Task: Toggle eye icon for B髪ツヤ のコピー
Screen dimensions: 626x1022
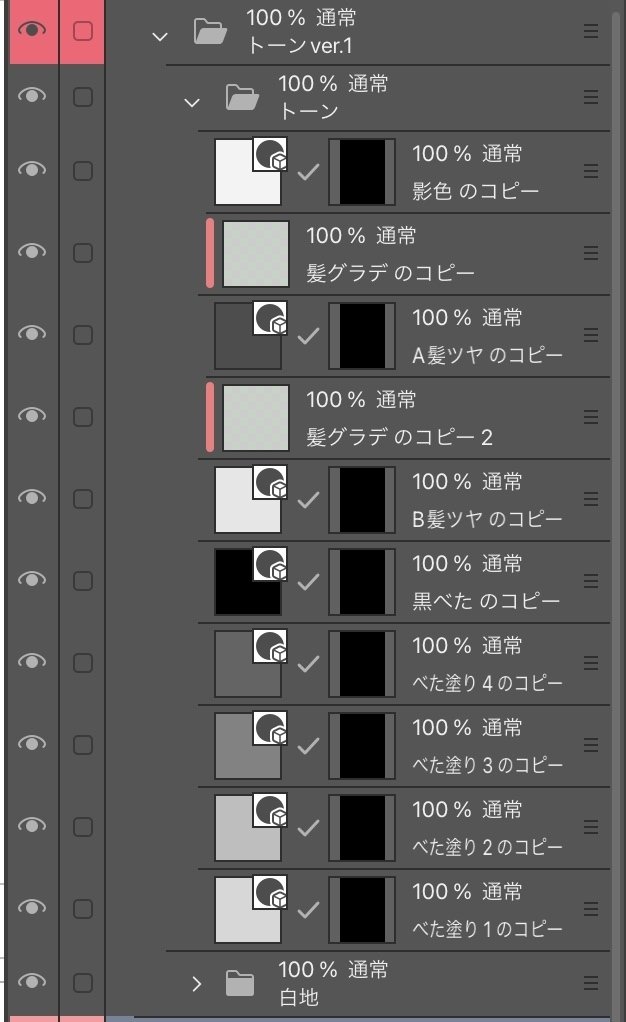Action: click(31, 498)
